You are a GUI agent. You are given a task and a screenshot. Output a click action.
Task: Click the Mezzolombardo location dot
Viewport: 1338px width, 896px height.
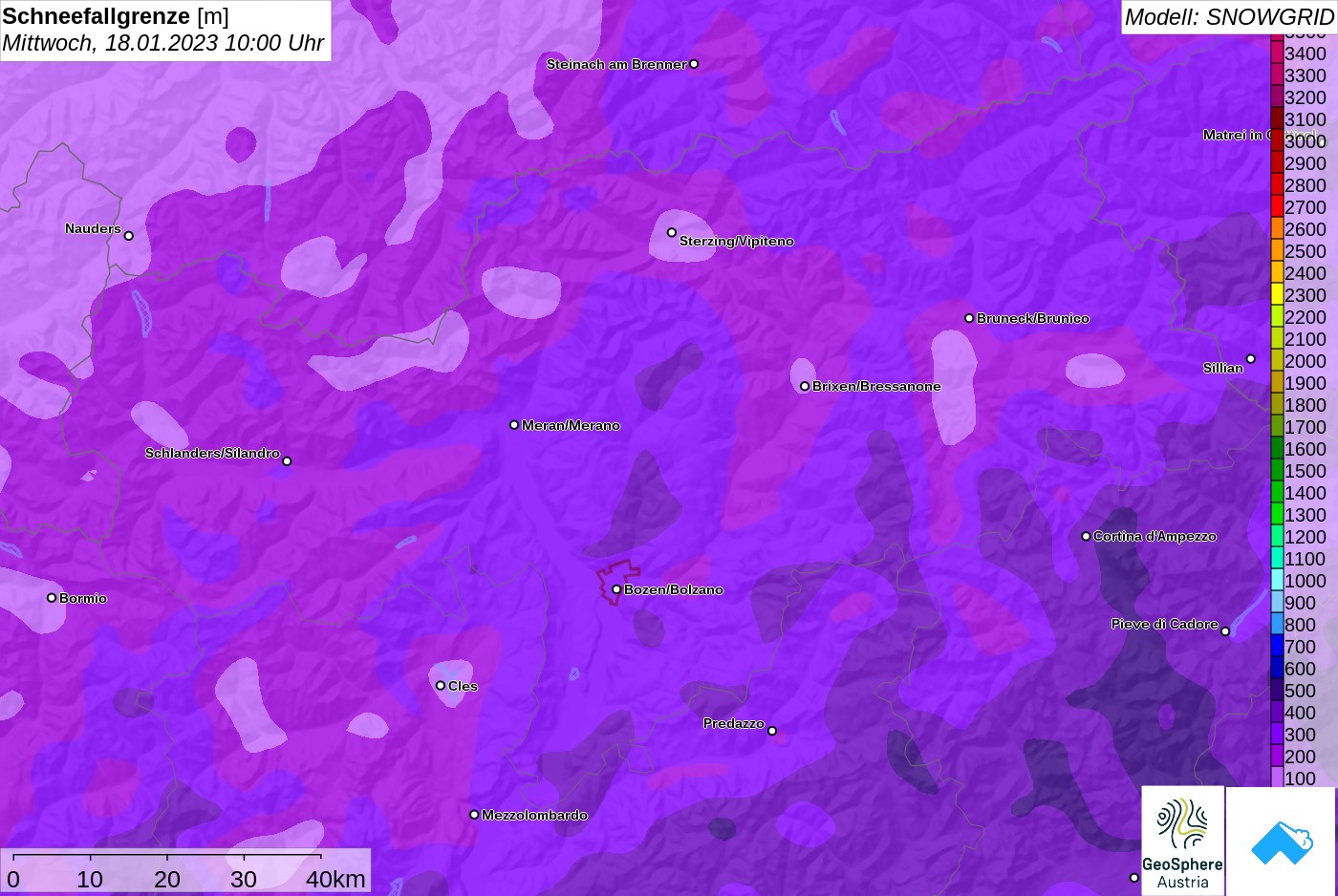(x=474, y=815)
